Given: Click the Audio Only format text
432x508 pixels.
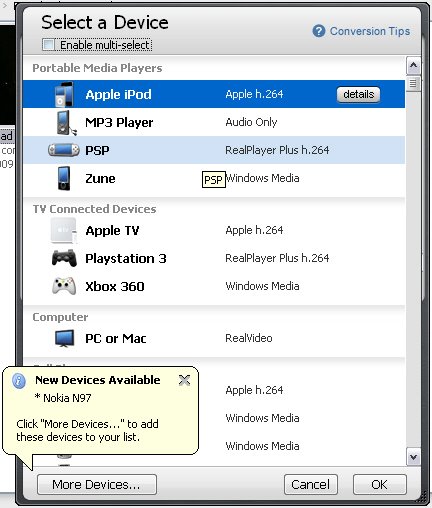Looking at the screenshot, I should point(251,122).
